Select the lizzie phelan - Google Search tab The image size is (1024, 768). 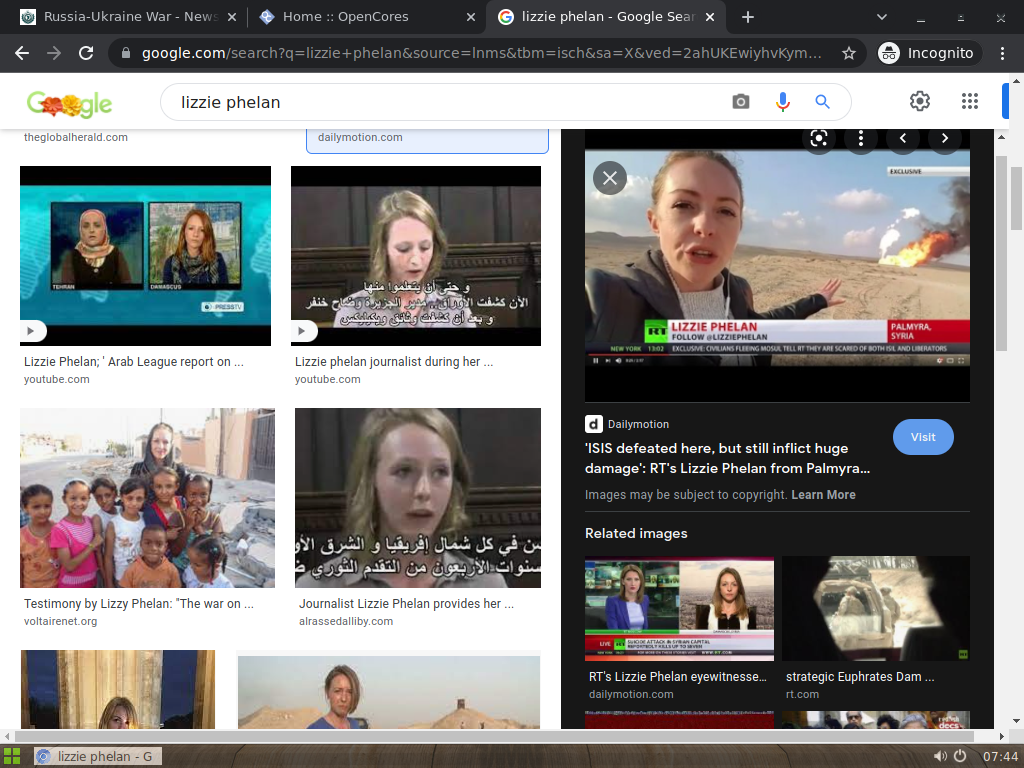point(605,17)
